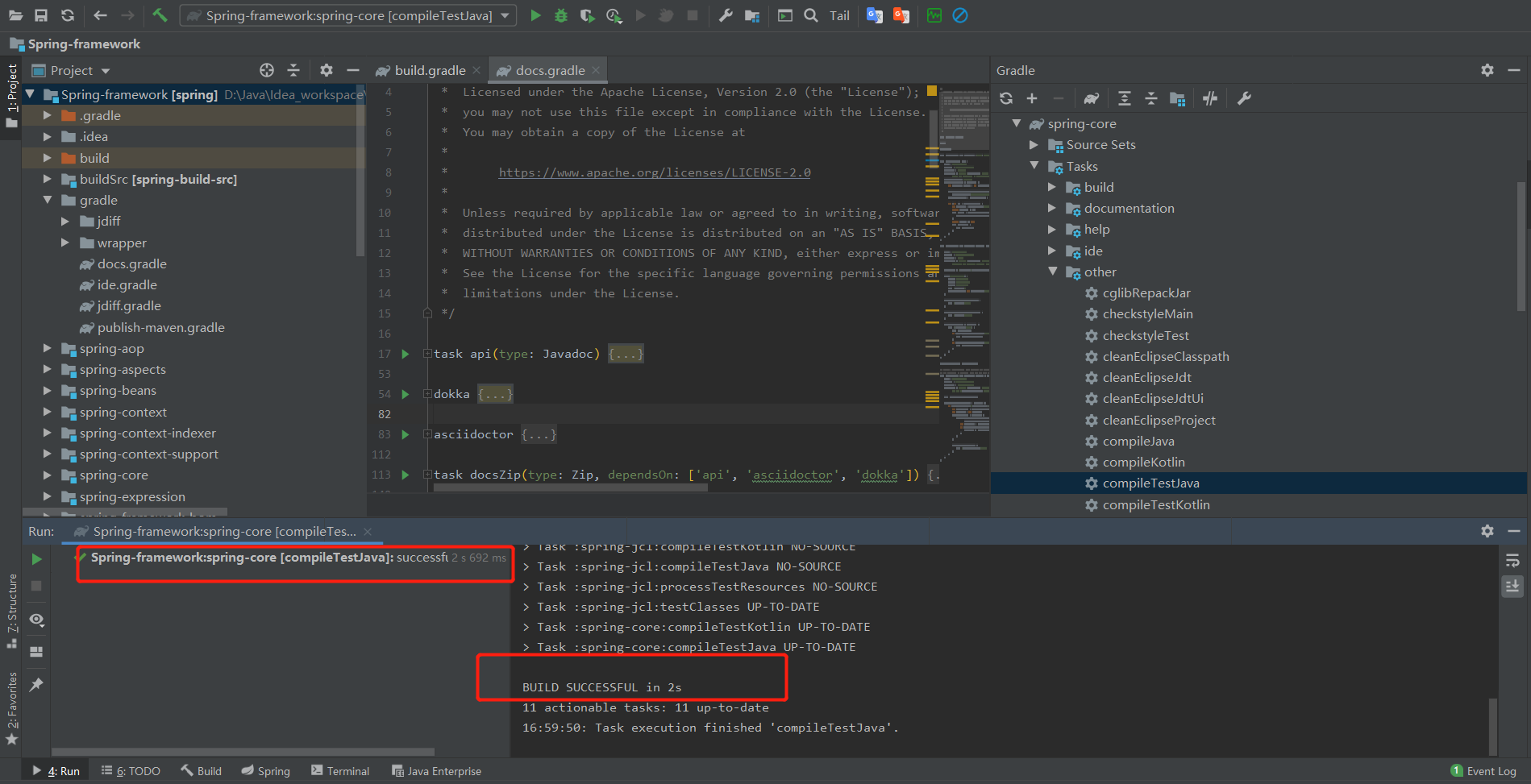This screenshot has height=784, width=1531.
Task: Open Gradle panel gear options
Action: point(1487,70)
